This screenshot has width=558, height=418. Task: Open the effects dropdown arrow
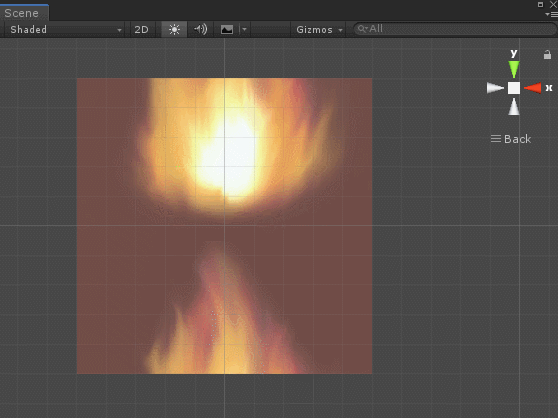(x=244, y=30)
